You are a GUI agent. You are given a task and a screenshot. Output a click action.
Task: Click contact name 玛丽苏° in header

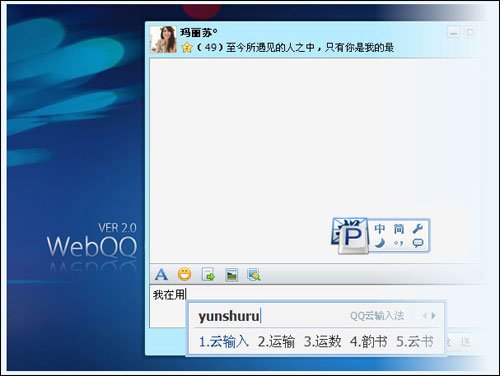(x=199, y=33)
